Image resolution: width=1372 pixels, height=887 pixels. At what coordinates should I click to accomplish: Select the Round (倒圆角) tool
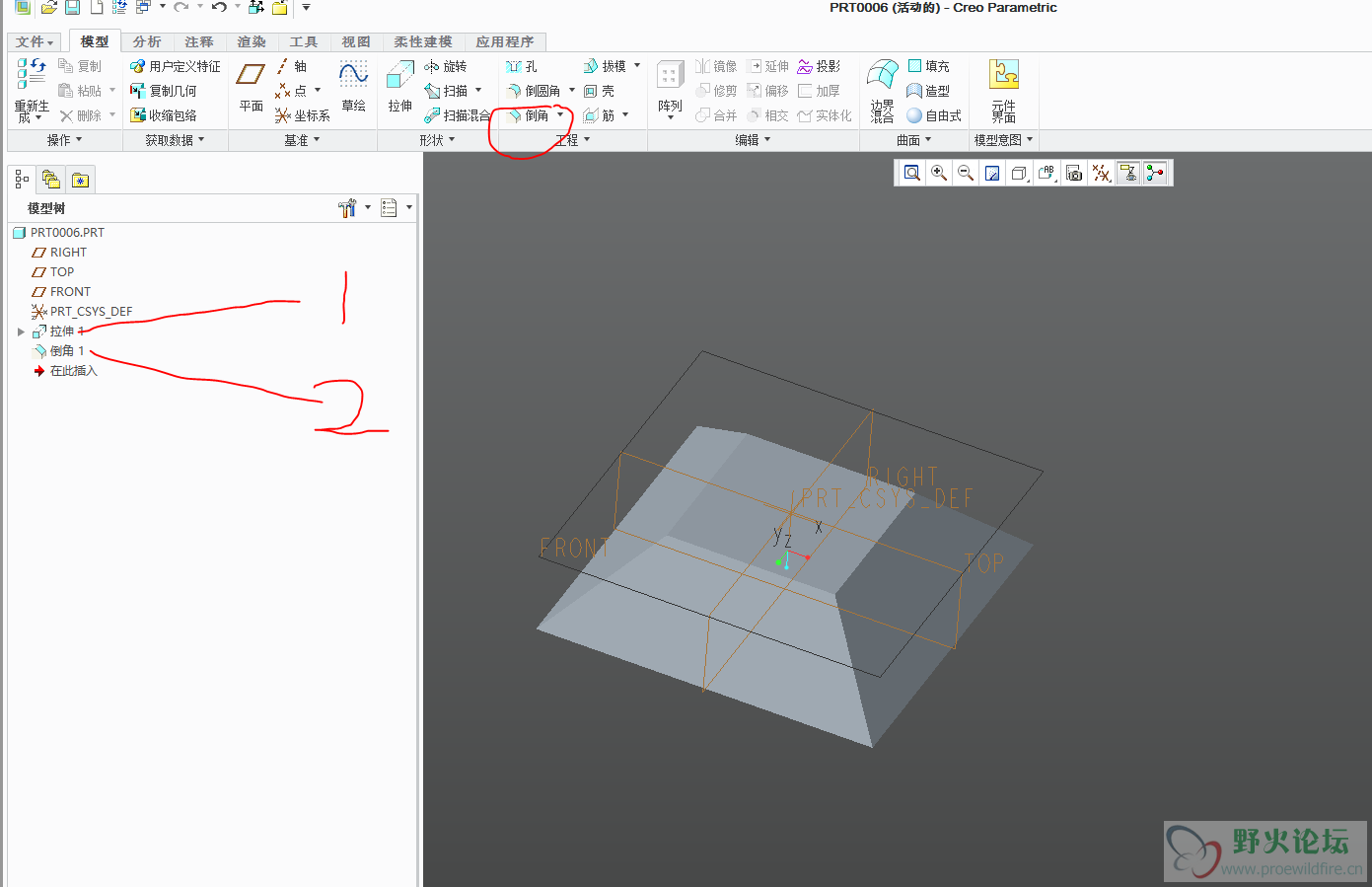[534, 91]
